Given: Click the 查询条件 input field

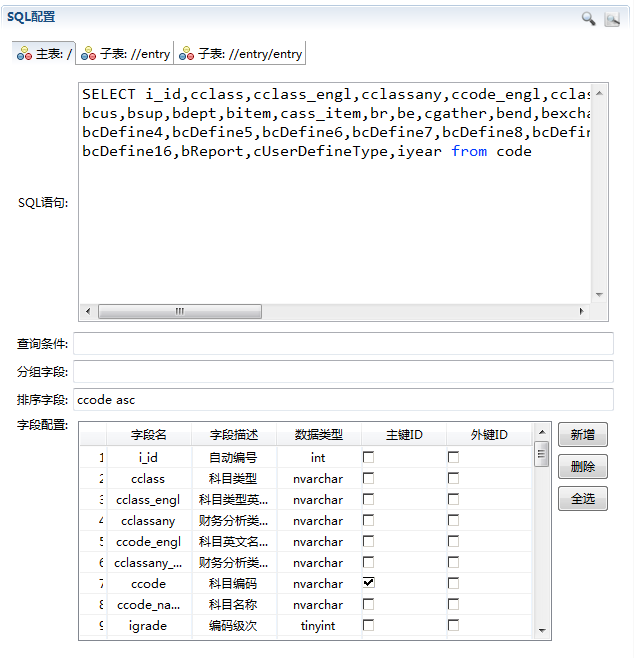Looking at the screenshot, I should point(343,344).
